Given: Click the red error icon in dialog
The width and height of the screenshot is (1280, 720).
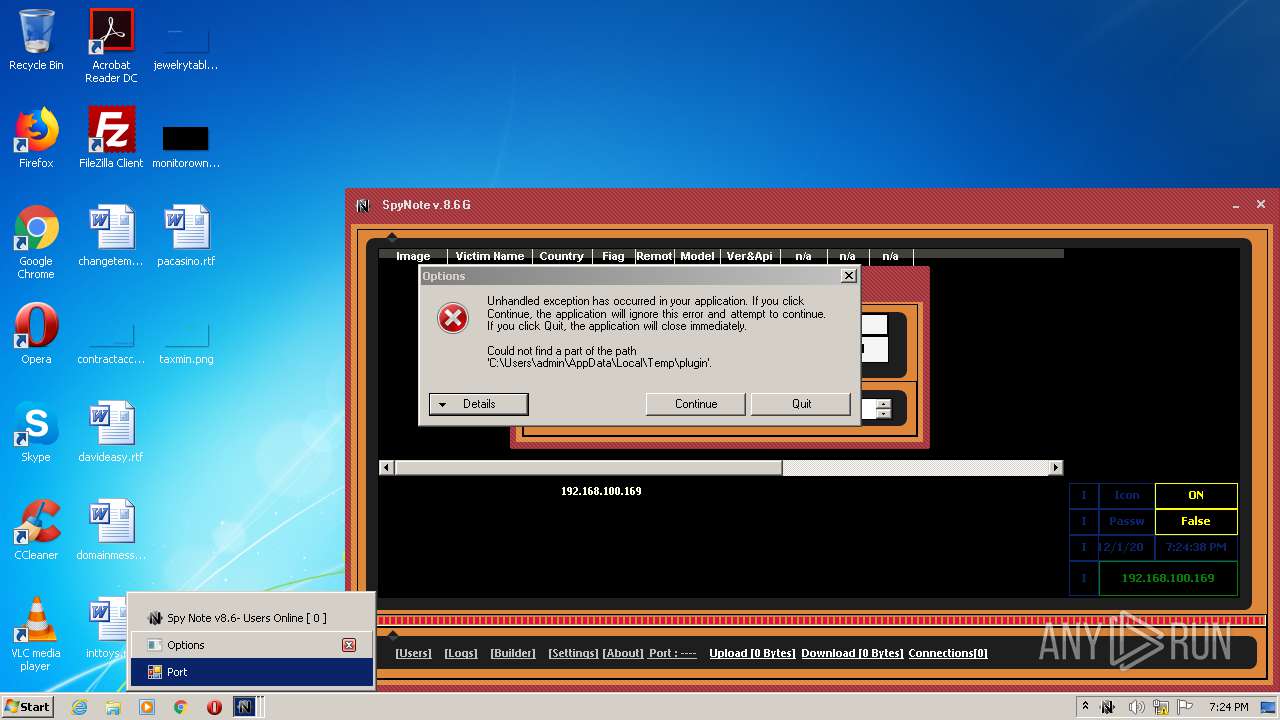Looking at the screenshot, I should point(453,318).
